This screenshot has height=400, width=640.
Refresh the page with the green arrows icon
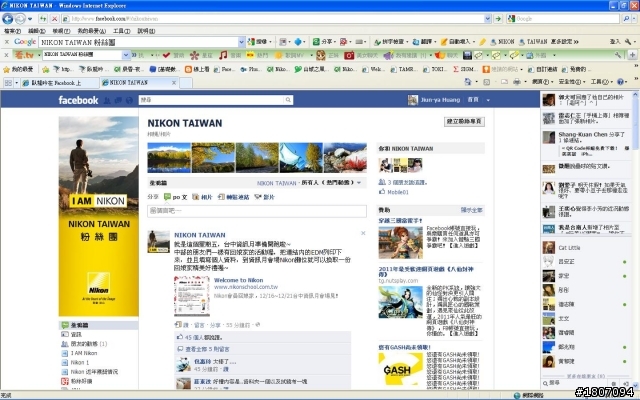coord(43,18)
